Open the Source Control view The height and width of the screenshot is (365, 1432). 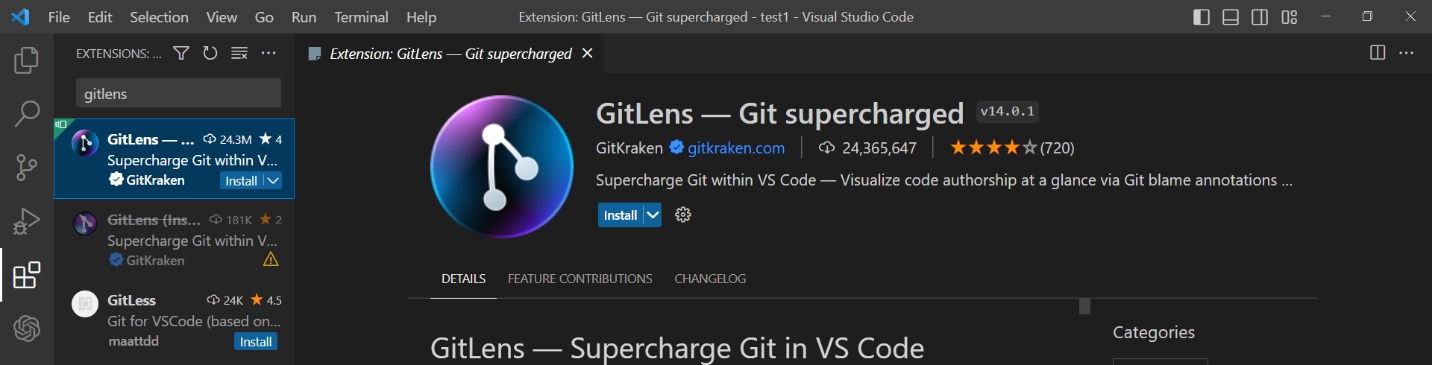pos(26,168)
